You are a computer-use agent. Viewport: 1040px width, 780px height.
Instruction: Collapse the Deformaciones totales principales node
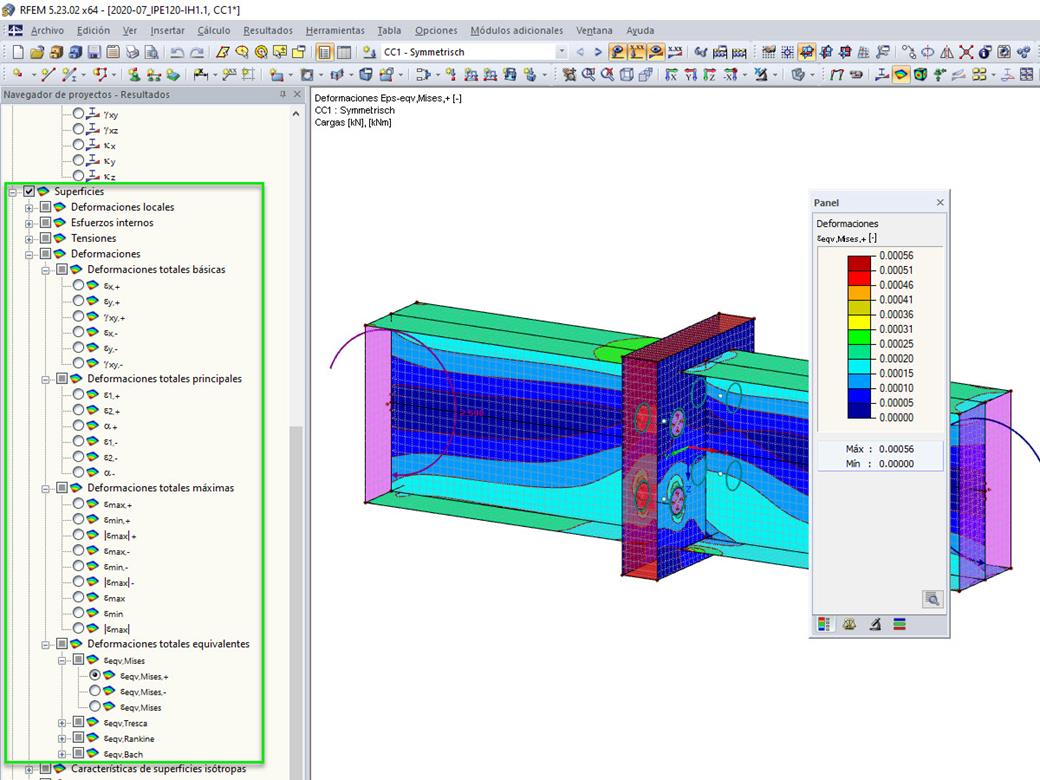(46, 379)
